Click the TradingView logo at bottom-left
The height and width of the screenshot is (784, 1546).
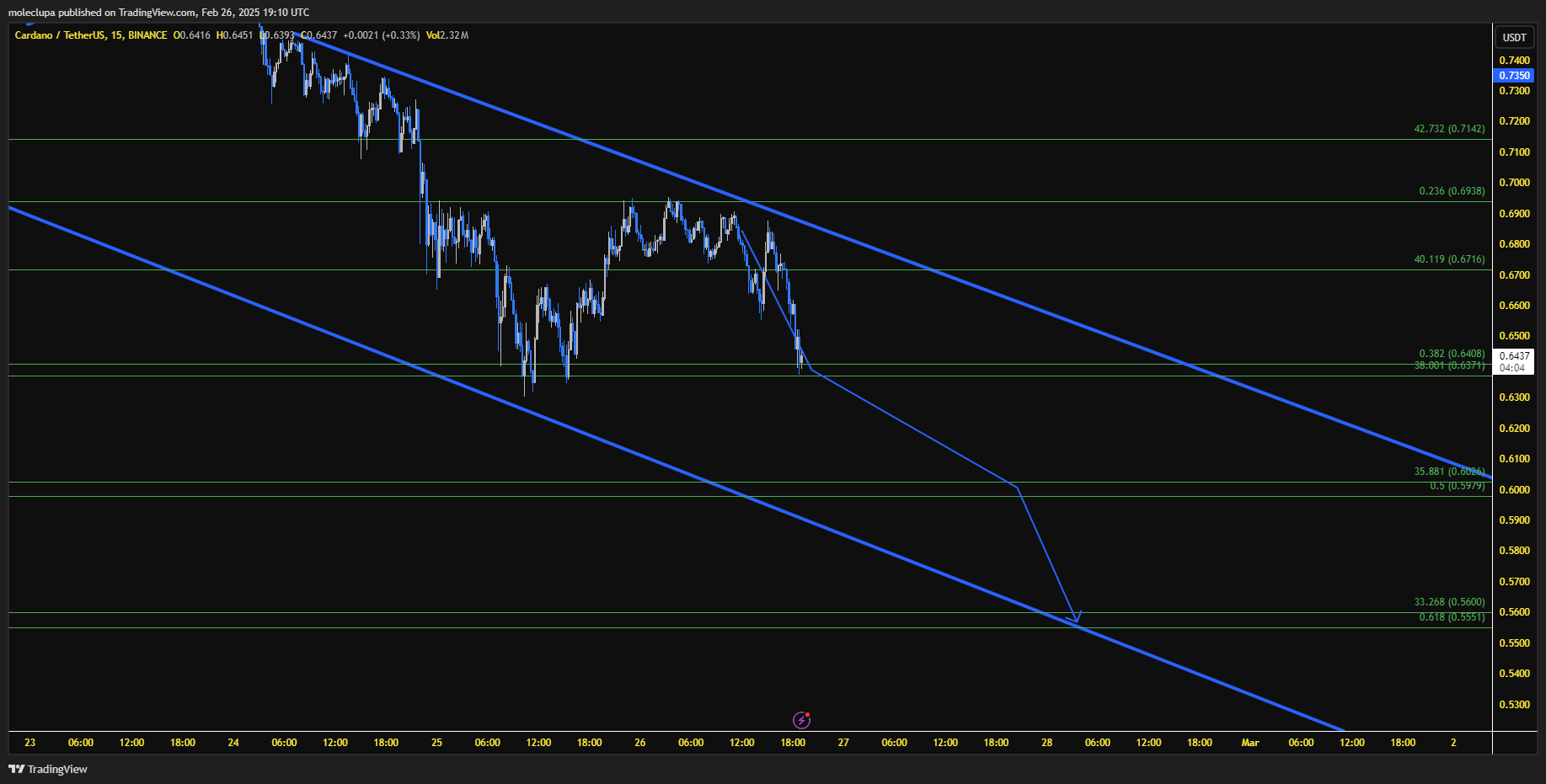click(x=48, y=769)
